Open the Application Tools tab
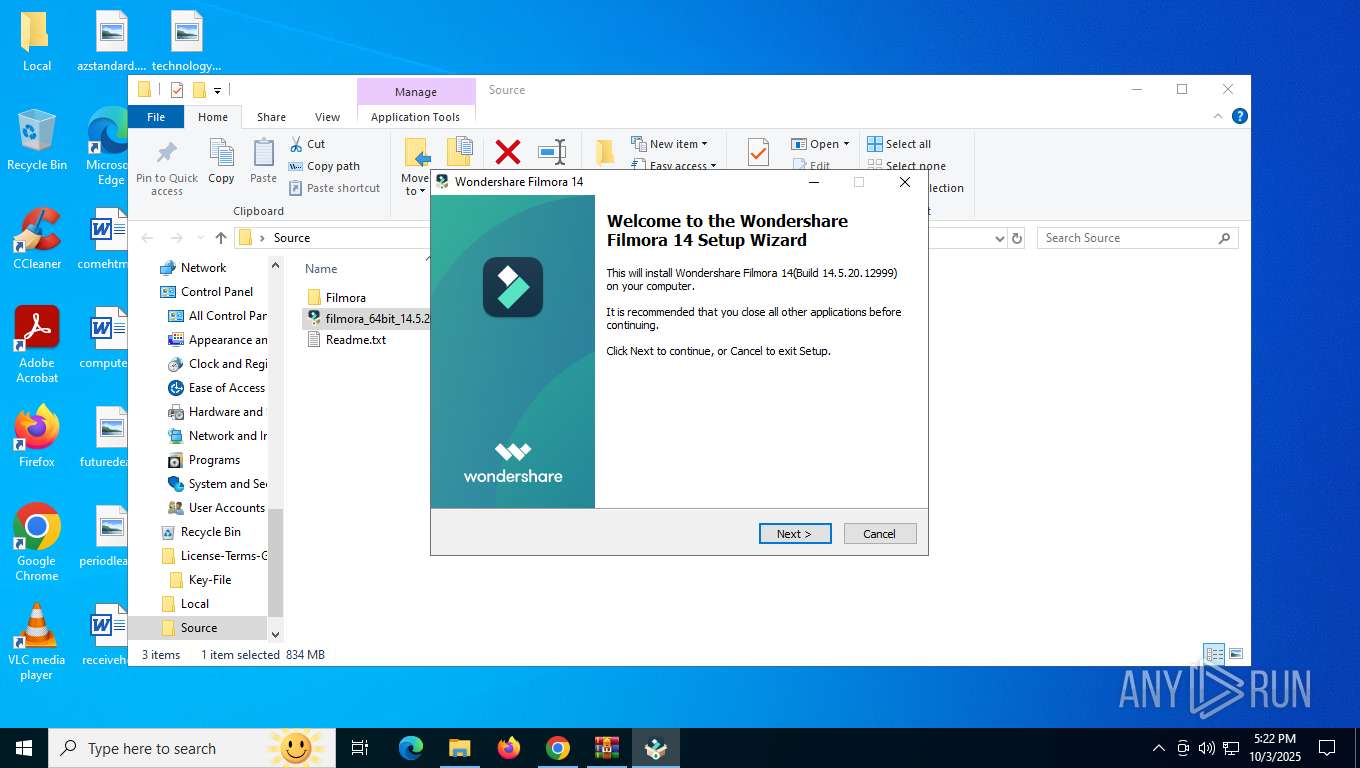This screenshot has width=1360, height=768. pos(416,117)
